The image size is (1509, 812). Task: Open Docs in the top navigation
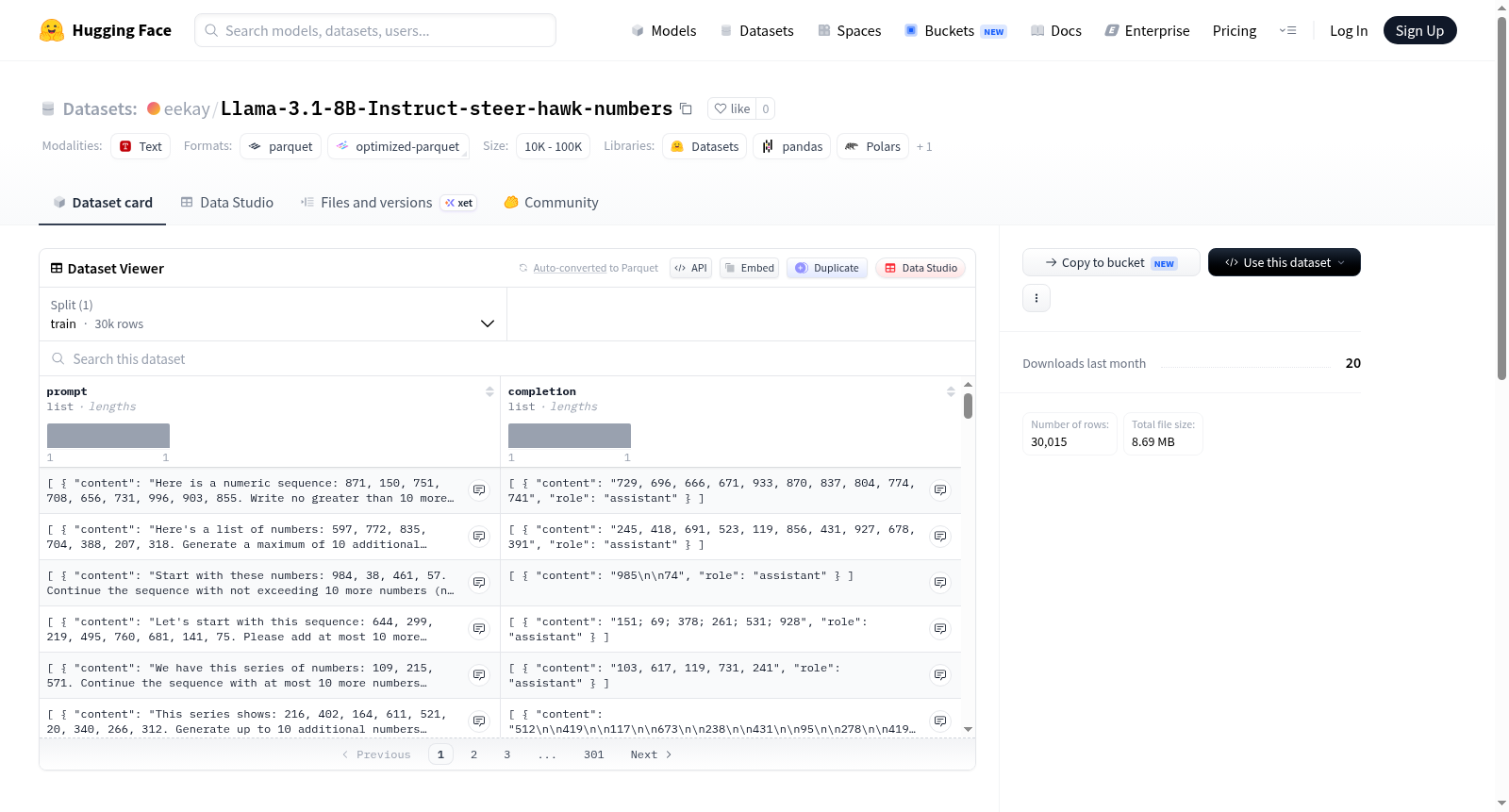coord(1056,30)
